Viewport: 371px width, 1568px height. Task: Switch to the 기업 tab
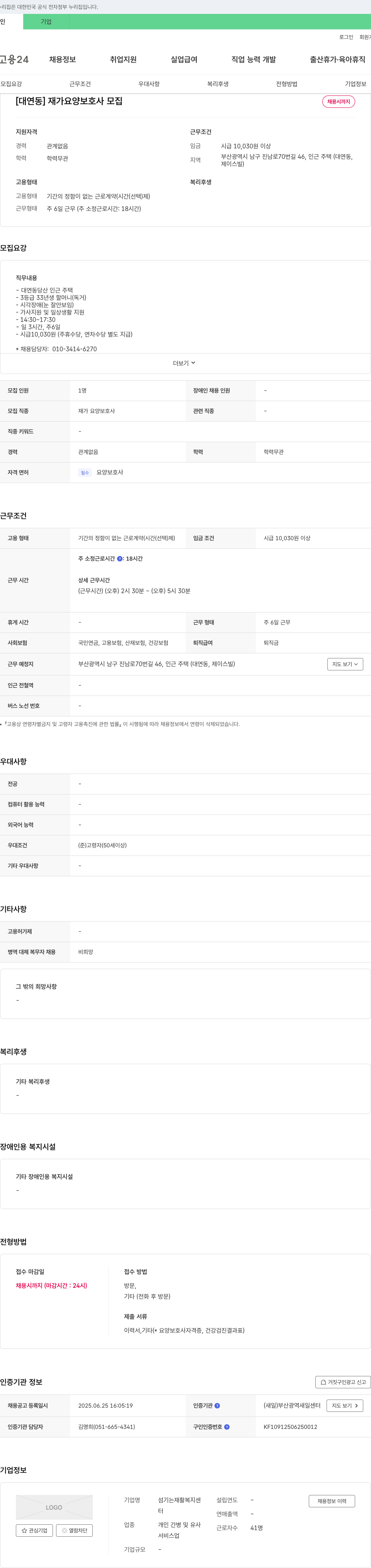point(46,22)
